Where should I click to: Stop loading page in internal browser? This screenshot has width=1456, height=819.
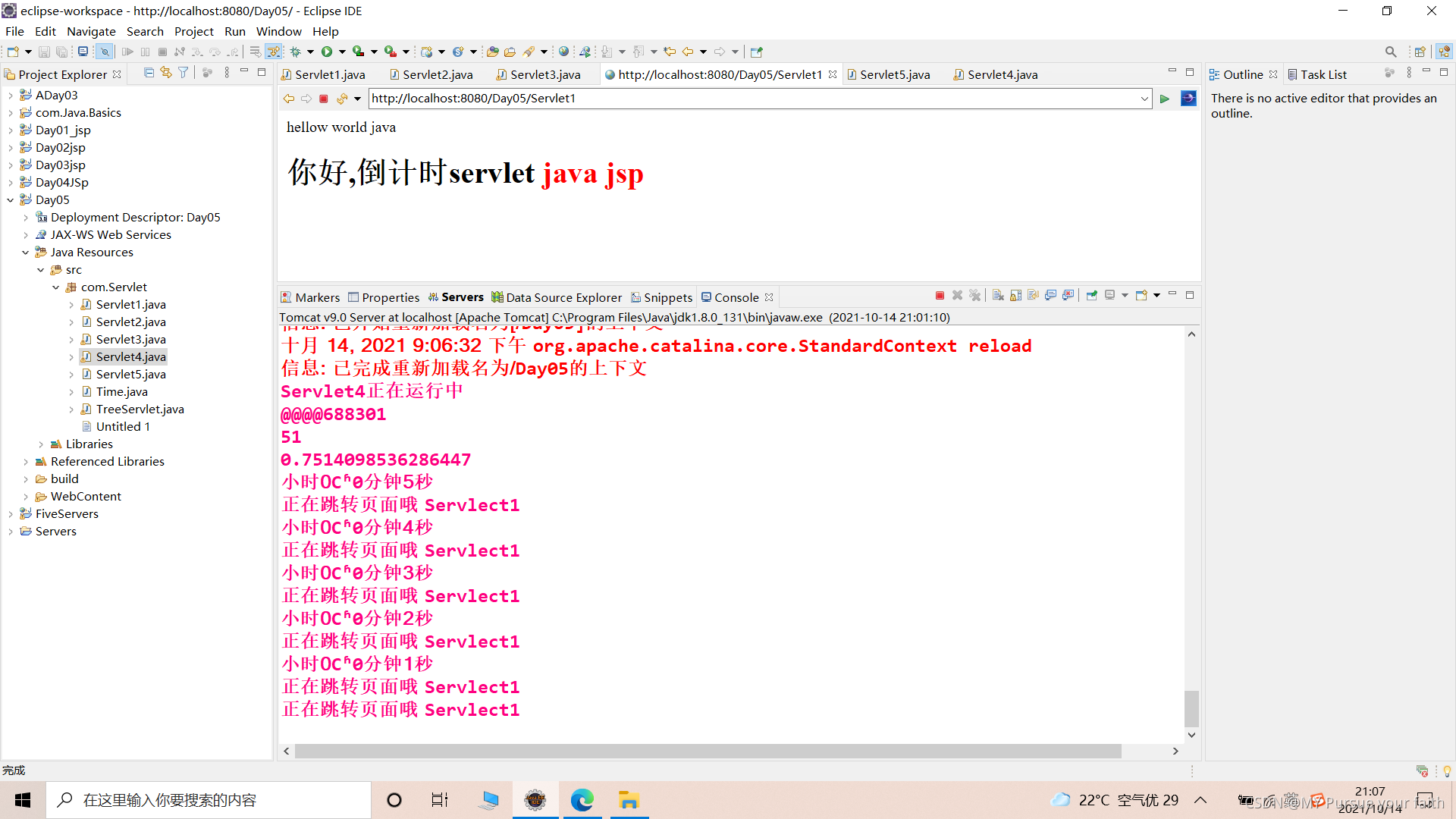coord(324,99)
